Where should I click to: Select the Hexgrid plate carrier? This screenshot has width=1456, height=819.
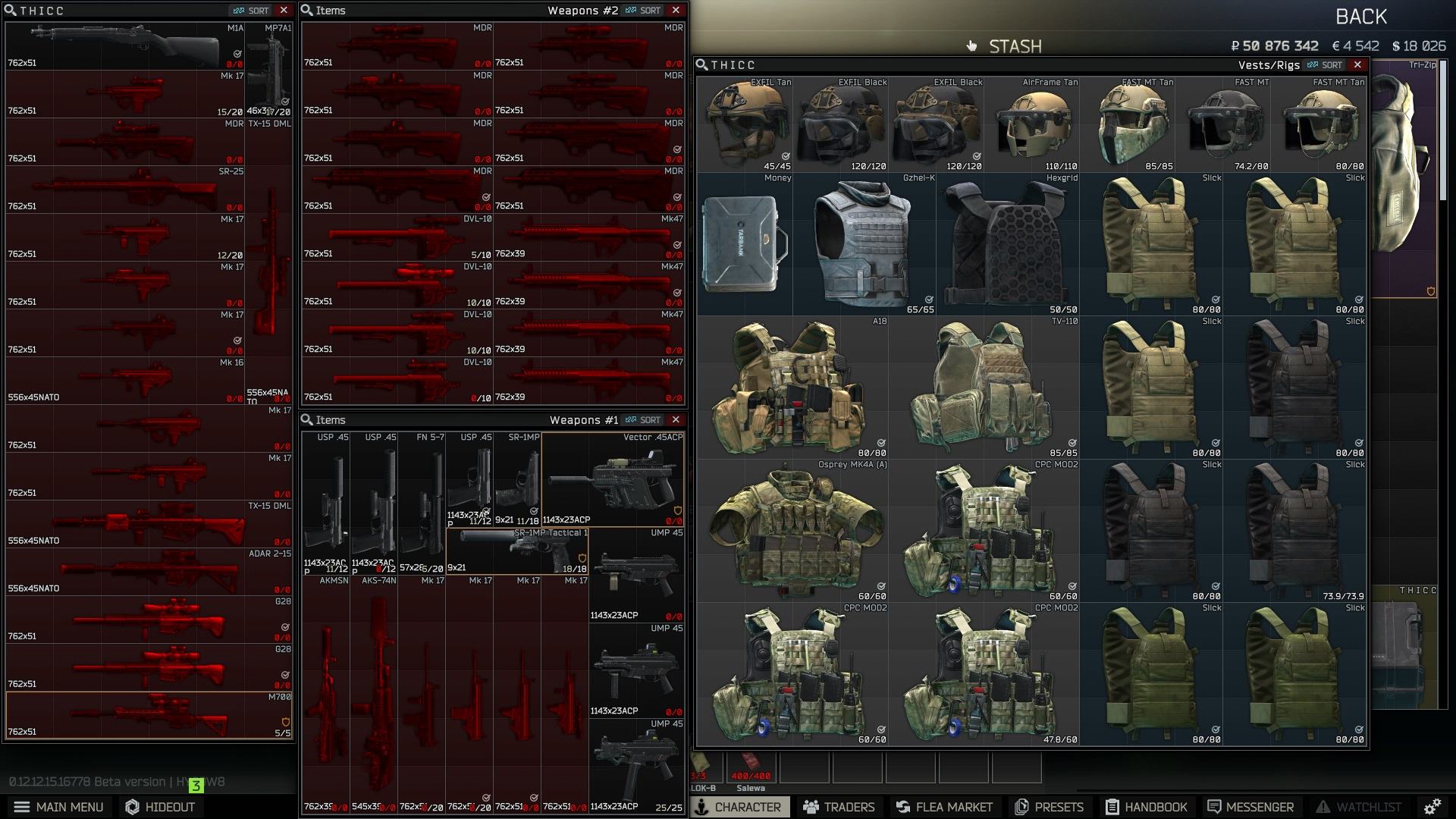point(1008,244)
